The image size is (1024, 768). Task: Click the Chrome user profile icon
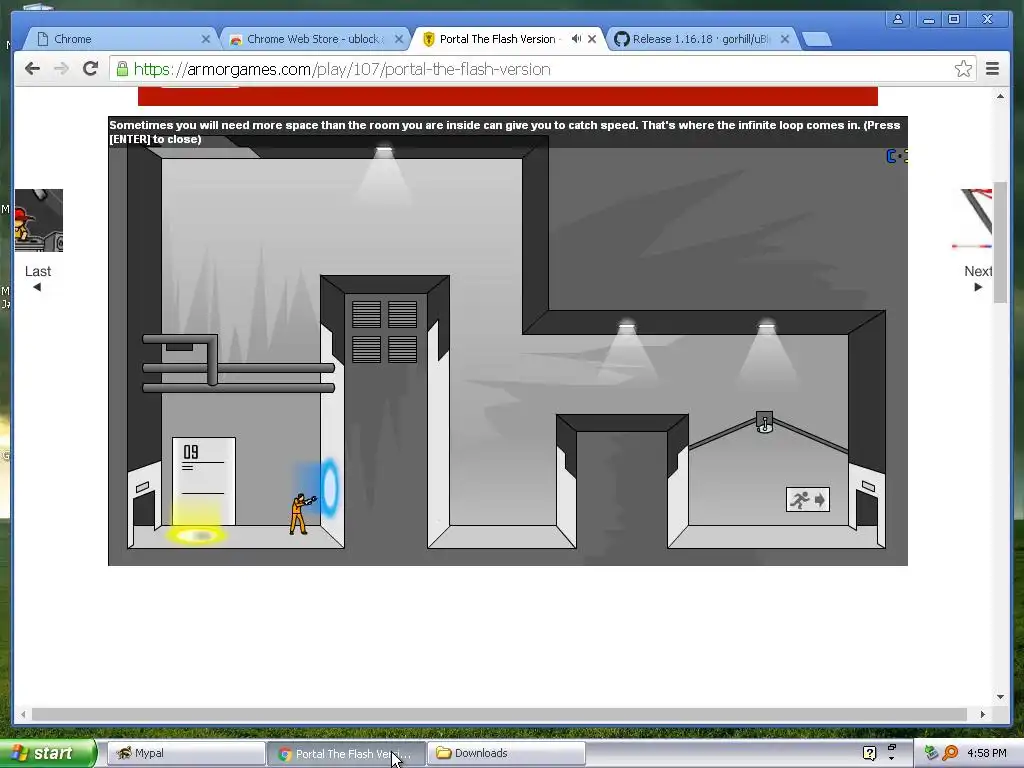(898, 20)
